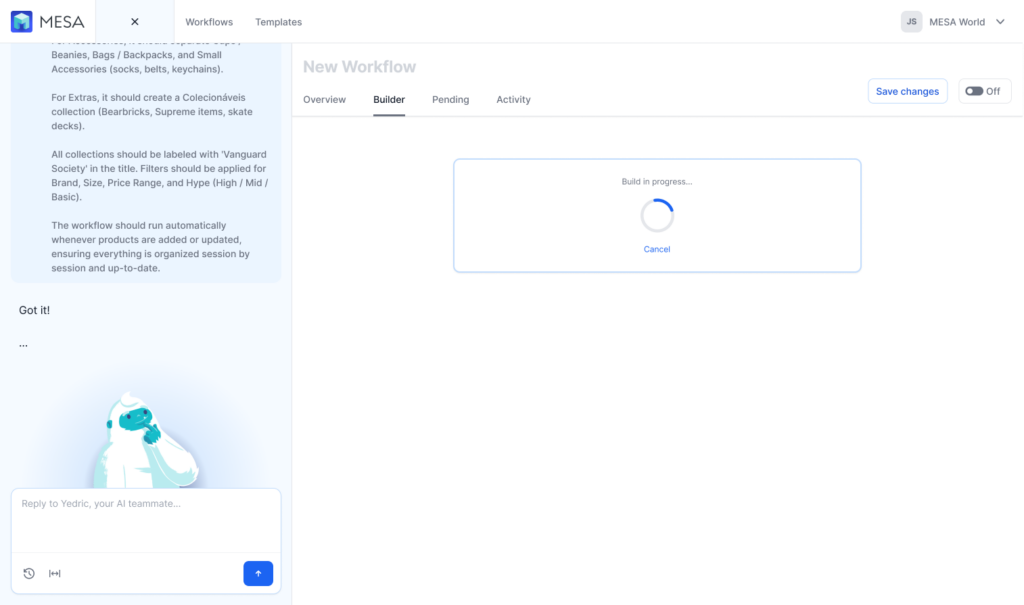
Task: Switch to the Overview tab
Action: pos(324,99)
